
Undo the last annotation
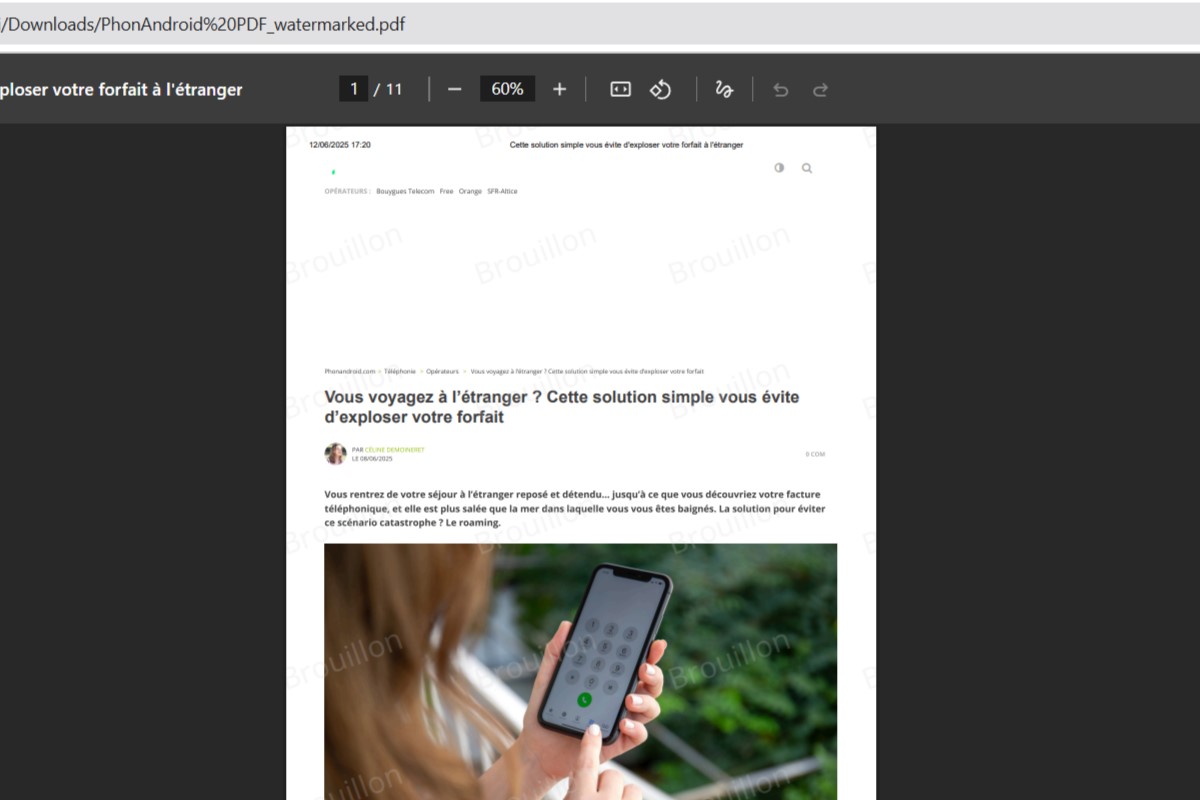coord(781,89)
